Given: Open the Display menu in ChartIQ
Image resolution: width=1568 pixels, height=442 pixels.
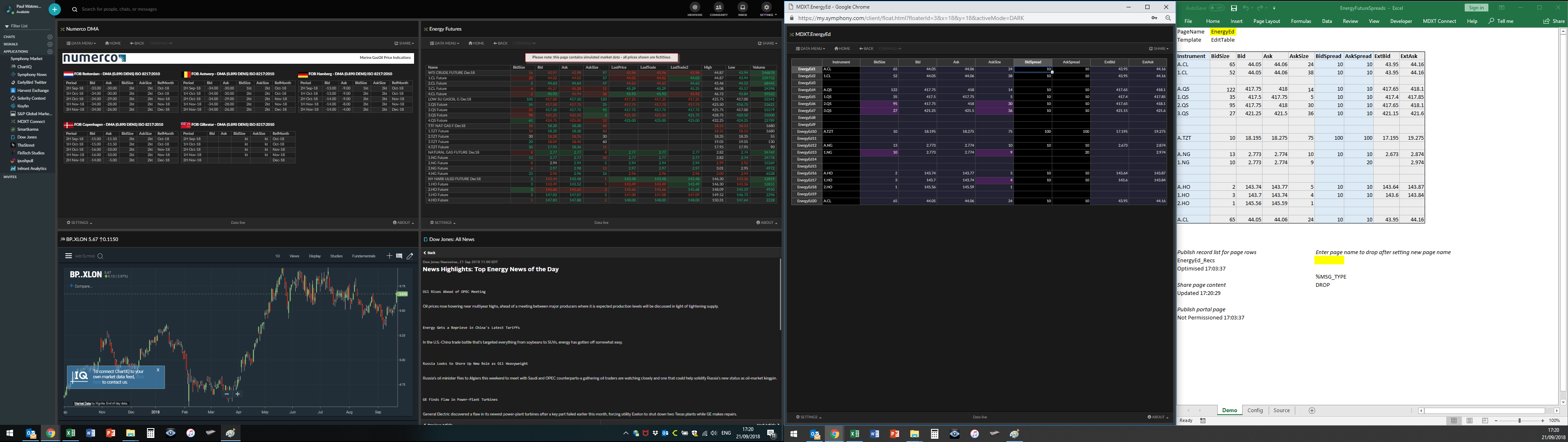Looking at the screenshot, I should coord(315,256).
